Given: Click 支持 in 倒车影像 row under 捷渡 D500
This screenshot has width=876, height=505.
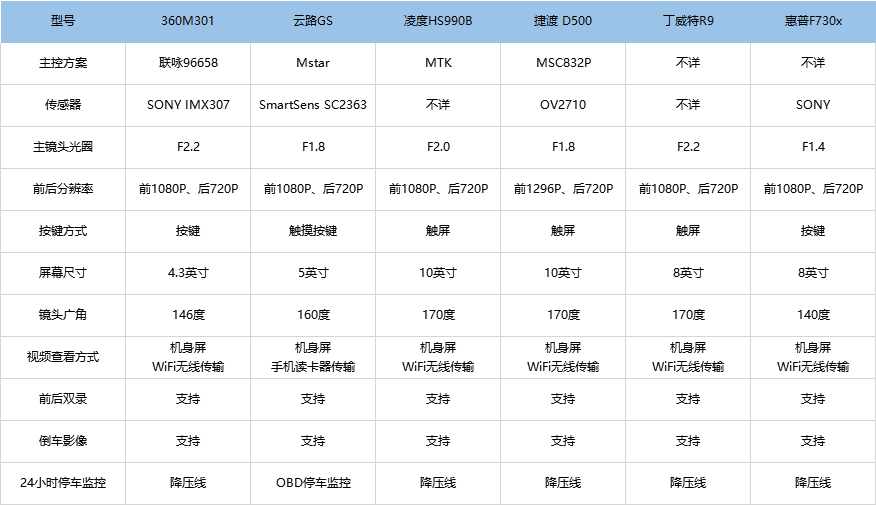Looking at the screenshot, I should [x=563, y=441].
